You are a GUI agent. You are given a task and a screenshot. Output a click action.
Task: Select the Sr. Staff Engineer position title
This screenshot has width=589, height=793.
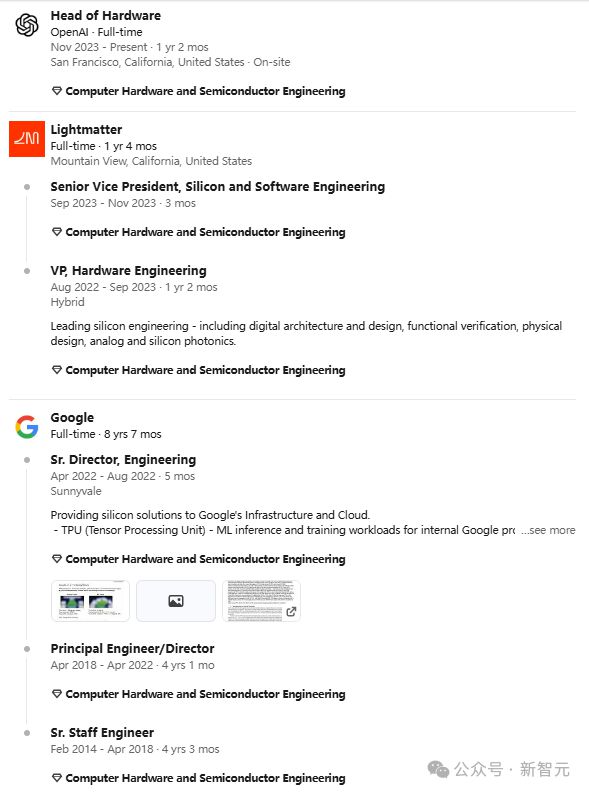(x=102, y=733)
